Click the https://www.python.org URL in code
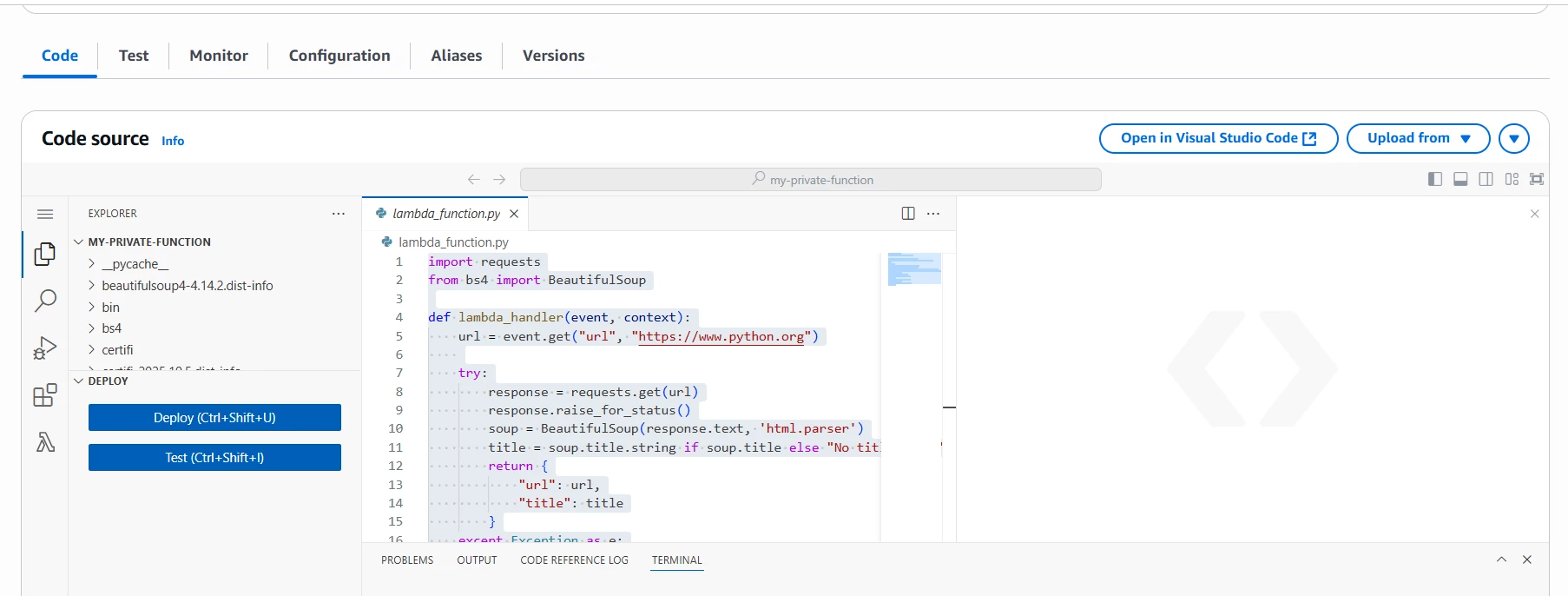The width and height of the screenshot is (1568, 596). (x=721, y=336)
